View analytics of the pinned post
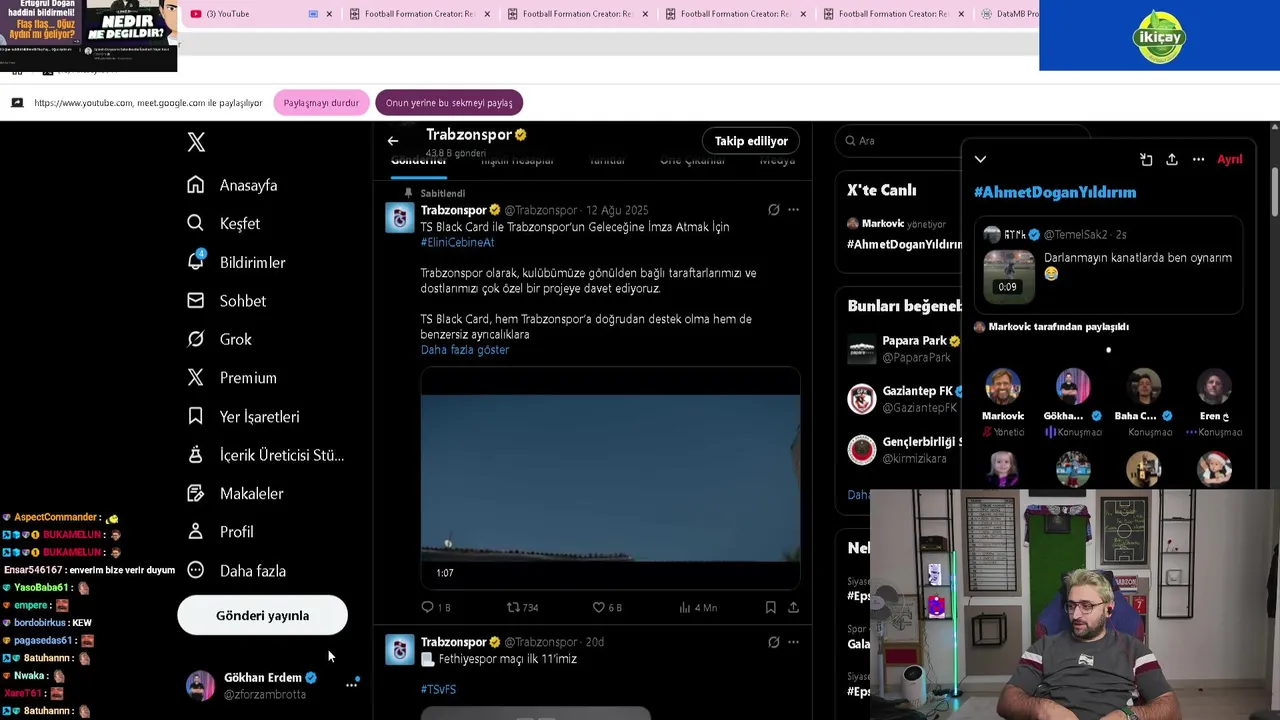 [x=697, y=607]
